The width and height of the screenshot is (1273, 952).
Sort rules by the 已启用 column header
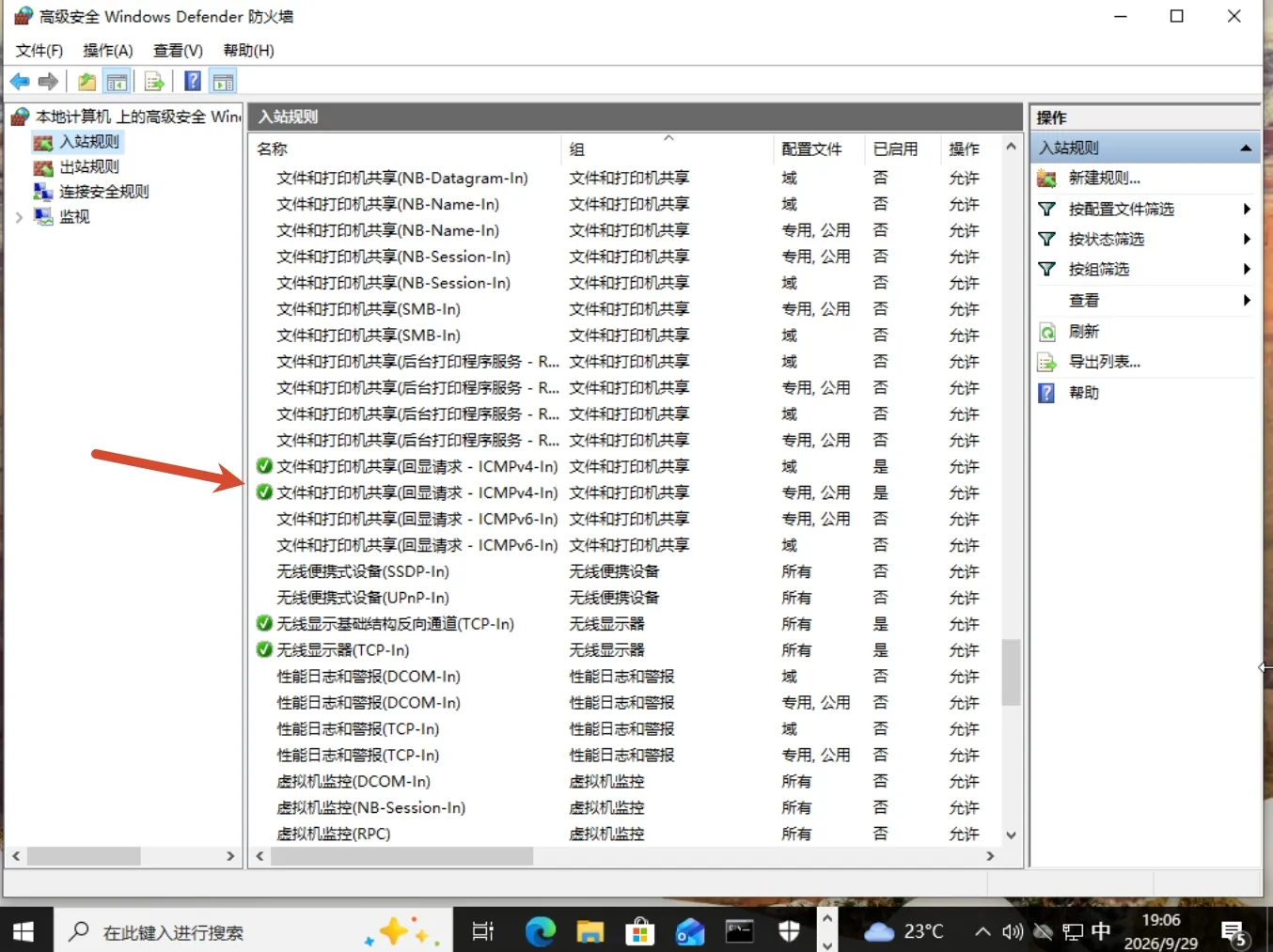904,148
